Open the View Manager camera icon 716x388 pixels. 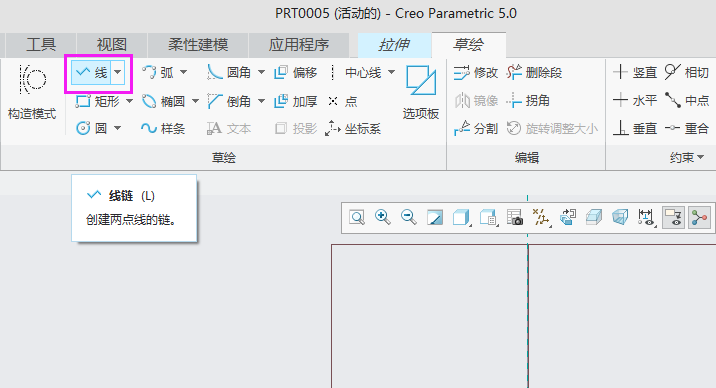pyautogui.click(x=515, y=218)
